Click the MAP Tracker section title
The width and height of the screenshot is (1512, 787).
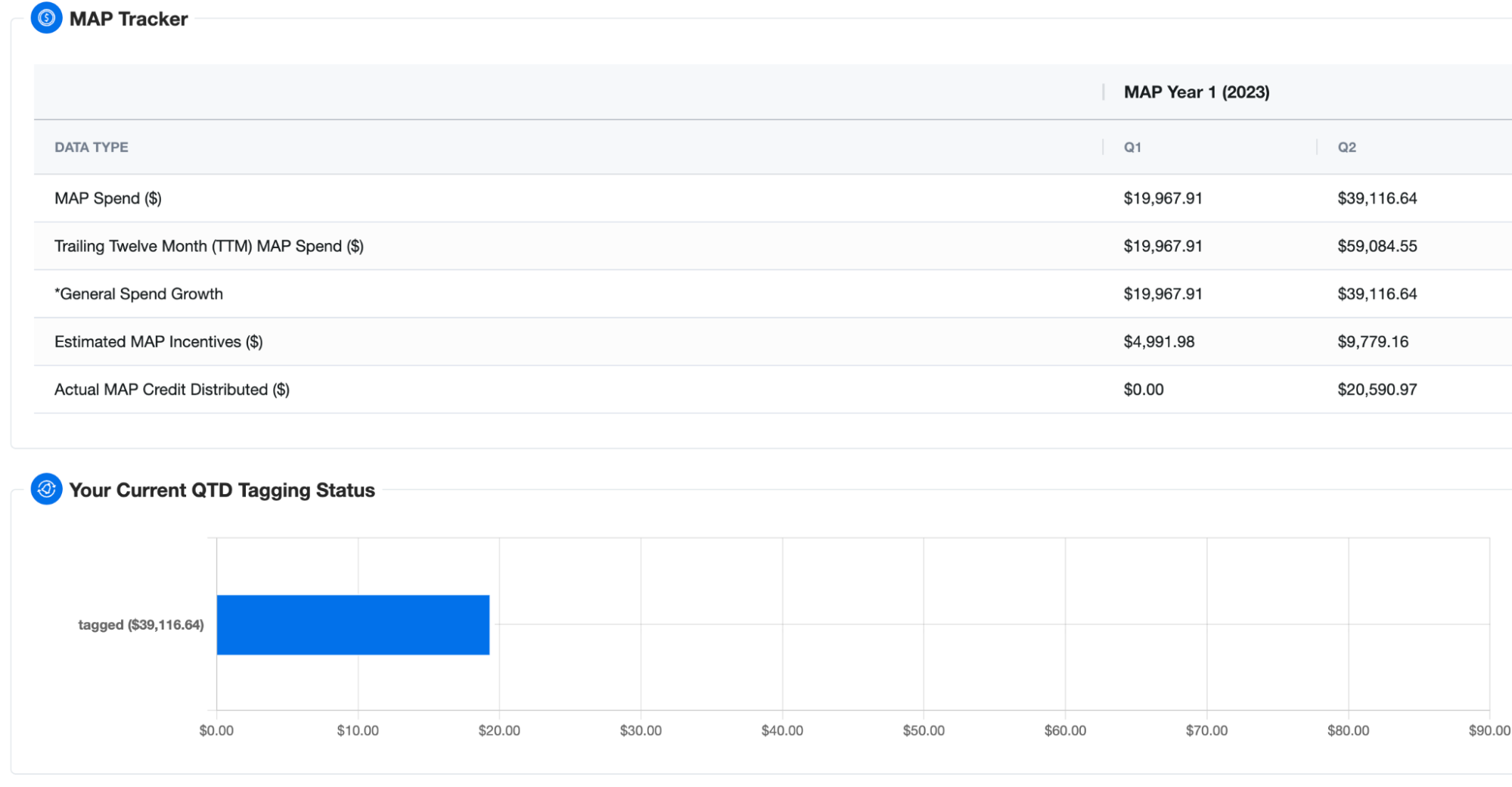(129, 19)
